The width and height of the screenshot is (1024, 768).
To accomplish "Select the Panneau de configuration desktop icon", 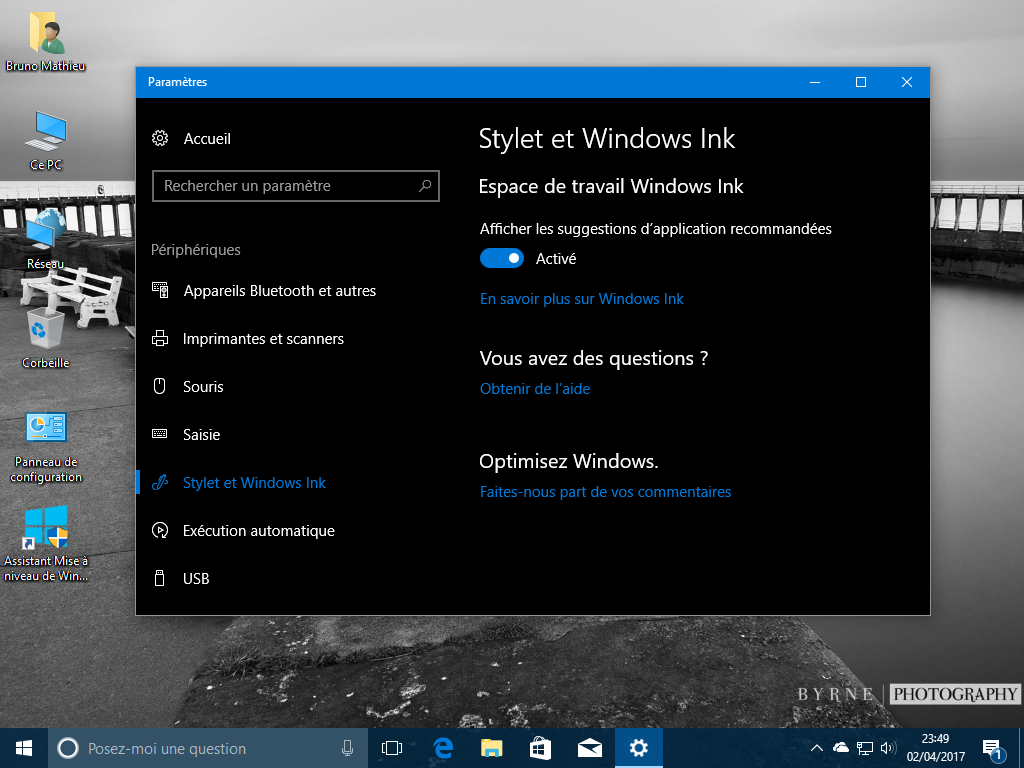I will 46,428.
